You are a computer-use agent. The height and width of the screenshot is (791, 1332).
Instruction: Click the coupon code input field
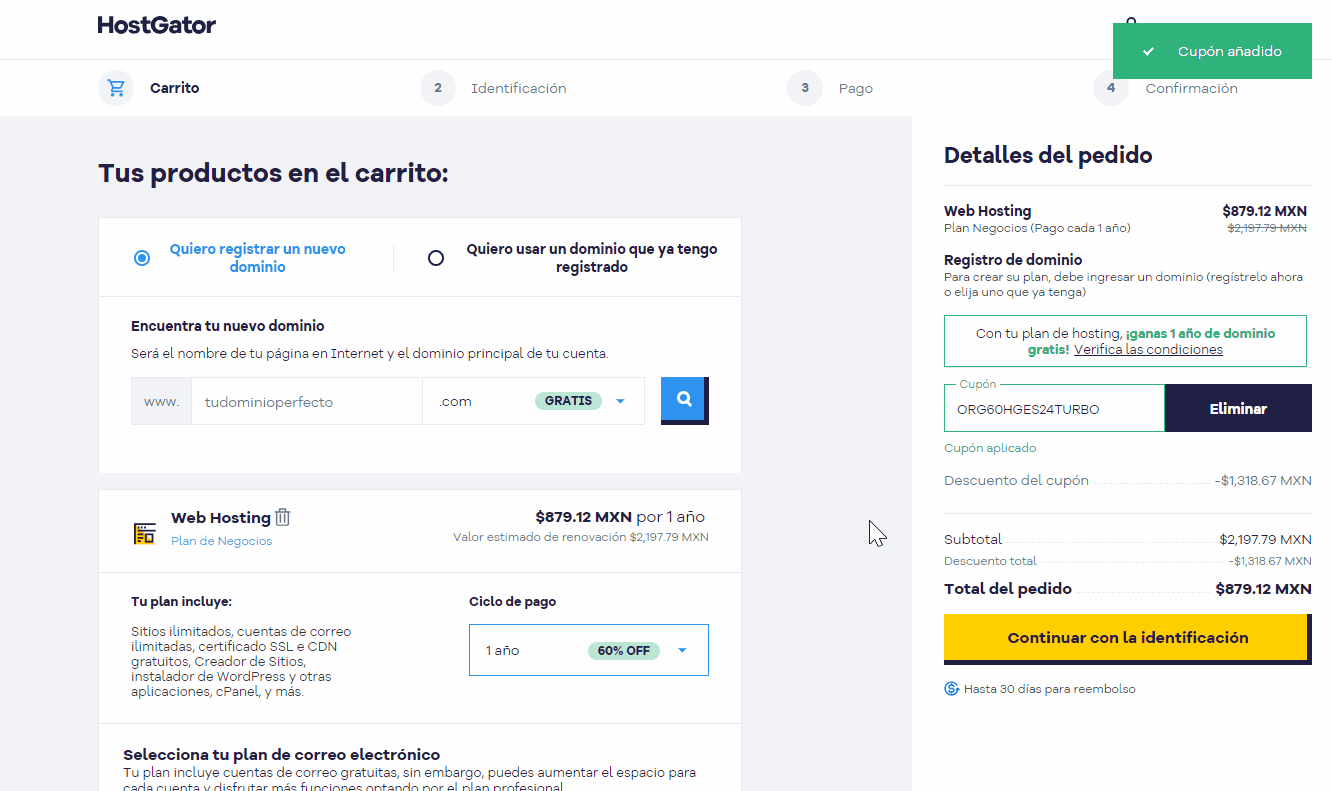[1054, 408]
